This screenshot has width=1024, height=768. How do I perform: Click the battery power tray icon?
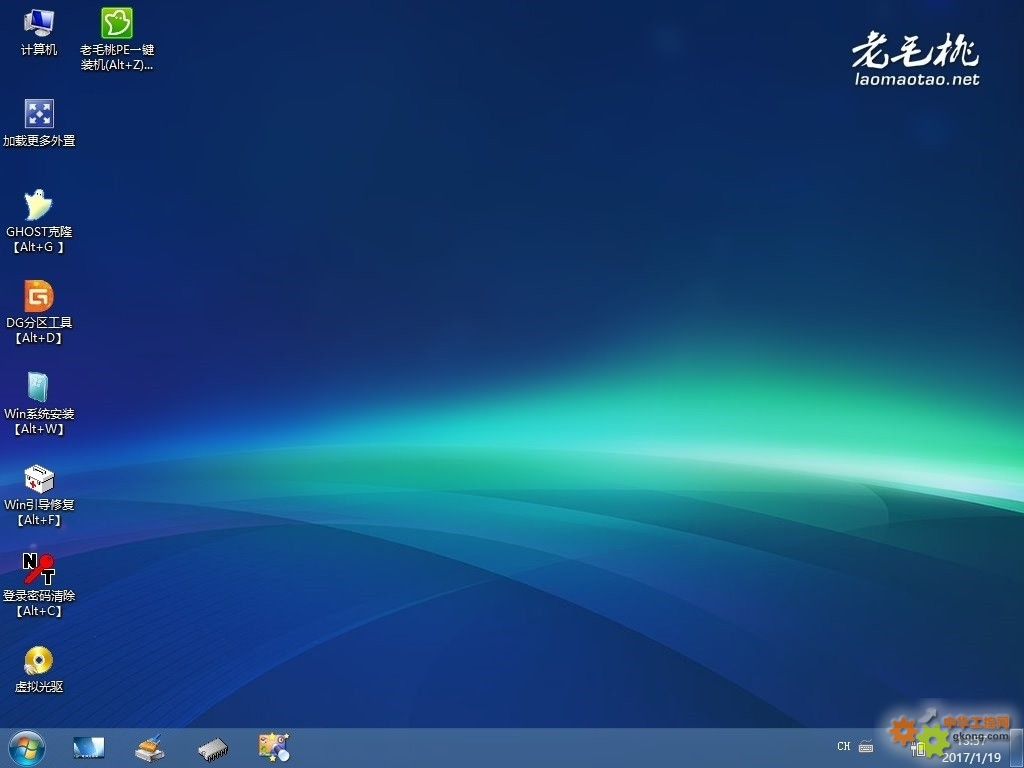pyautogui.click(x=918, y=748)
